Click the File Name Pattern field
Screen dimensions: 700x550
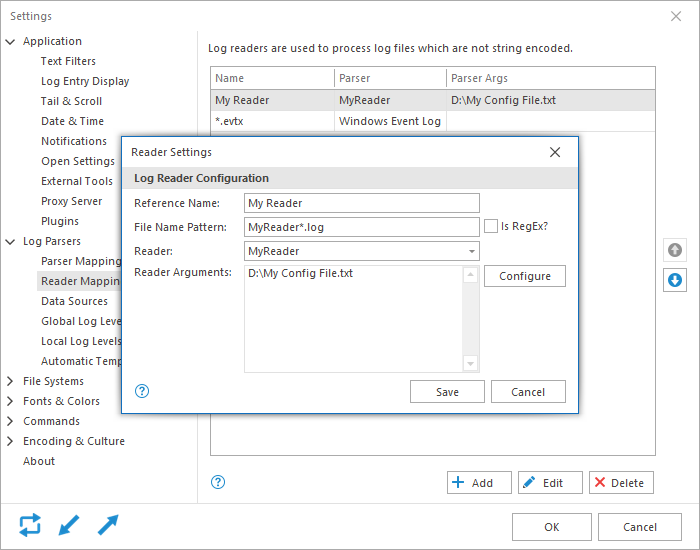click(361, 227)
